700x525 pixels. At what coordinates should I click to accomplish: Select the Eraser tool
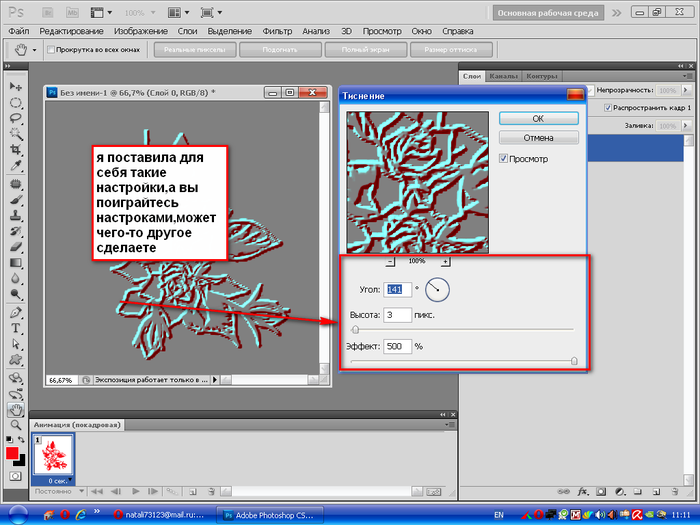point(16,247)
